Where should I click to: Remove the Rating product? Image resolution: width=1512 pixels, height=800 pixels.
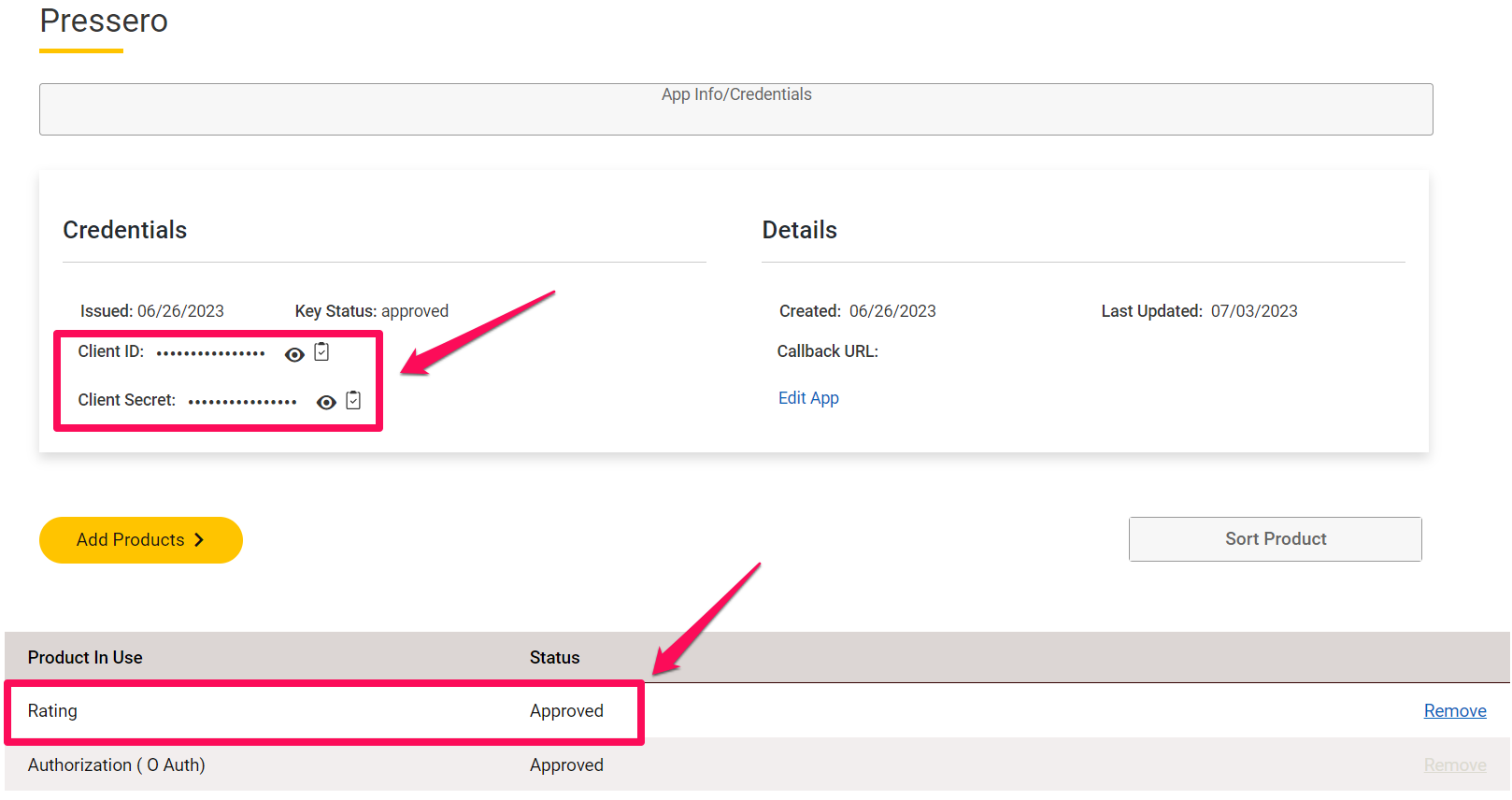click(1455, 711)
